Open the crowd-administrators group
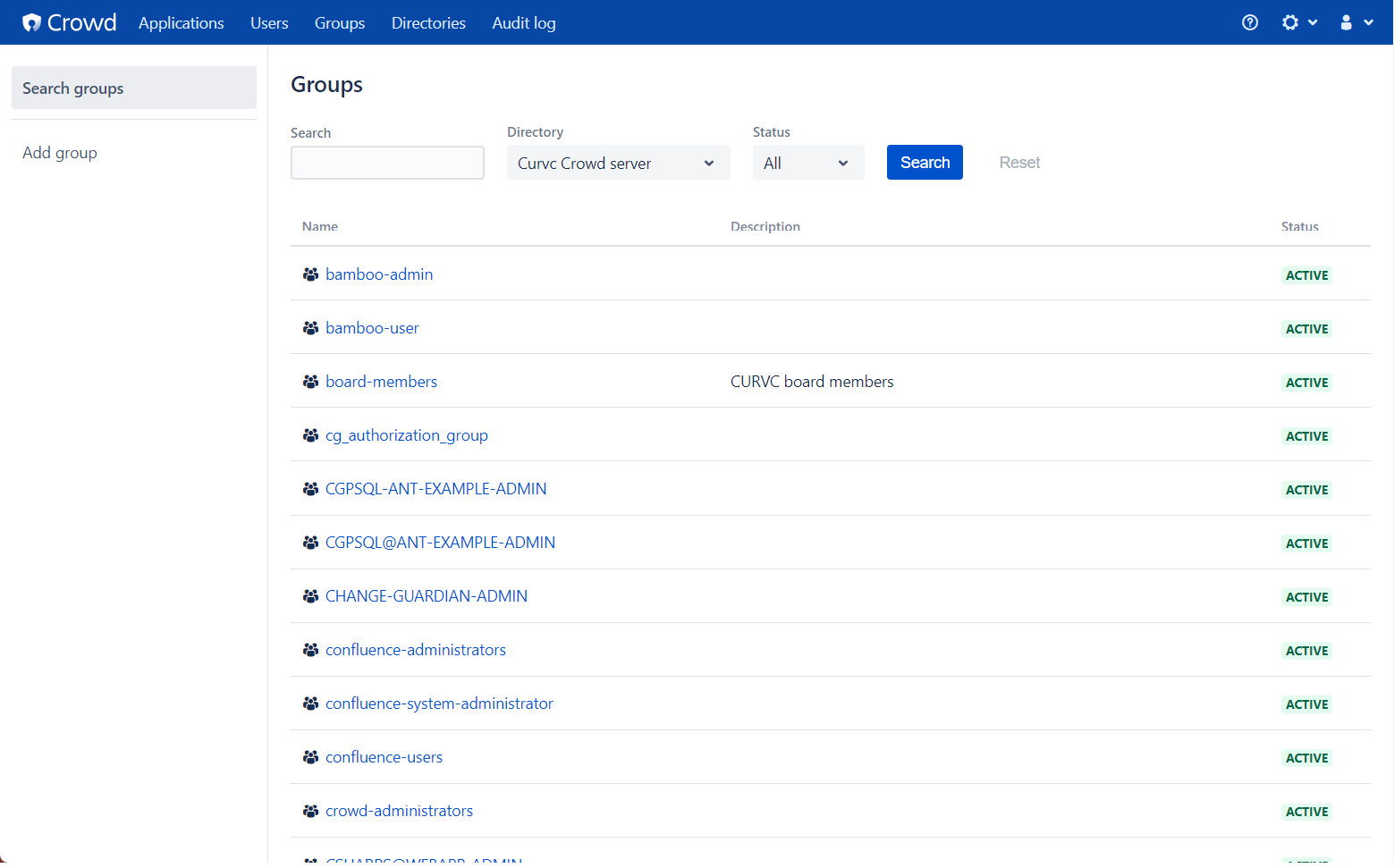 [399, 811]
